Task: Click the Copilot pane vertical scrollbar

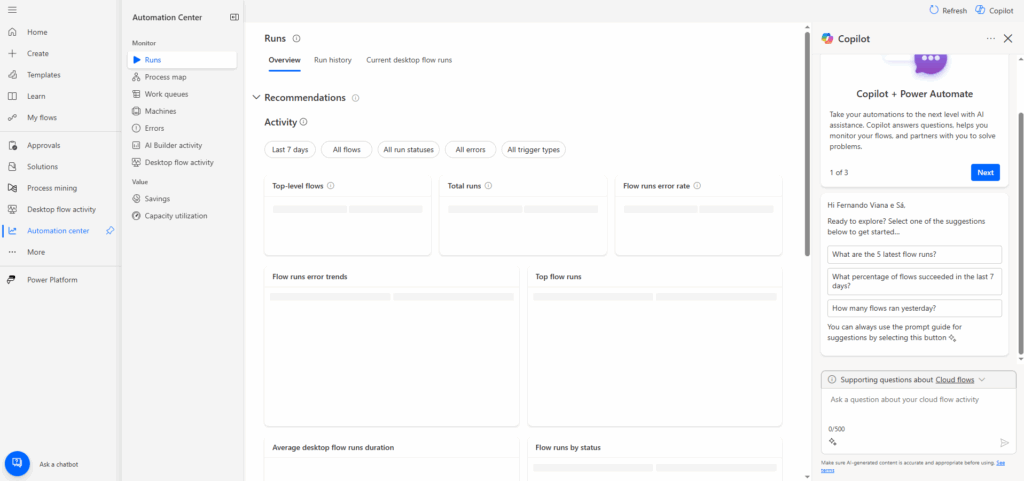Action: [x=1020, y=230]
